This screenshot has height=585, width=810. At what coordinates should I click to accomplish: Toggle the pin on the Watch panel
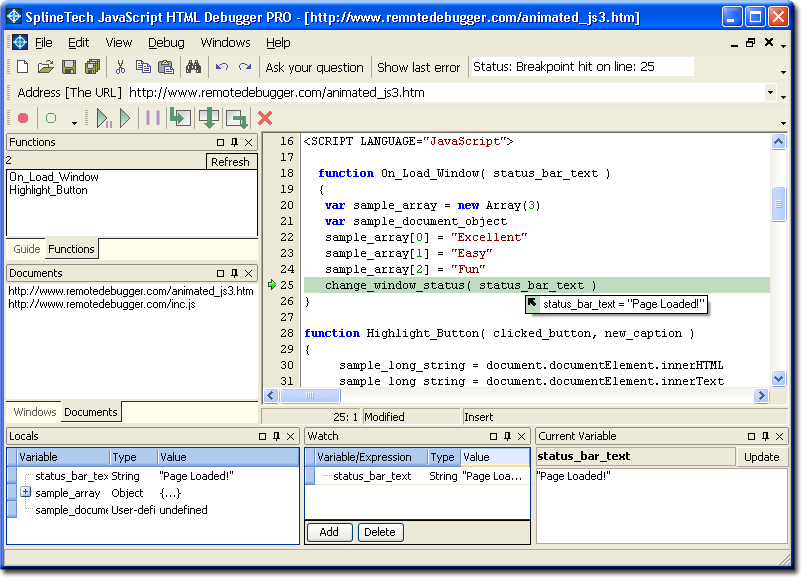(x=507, y=436)
